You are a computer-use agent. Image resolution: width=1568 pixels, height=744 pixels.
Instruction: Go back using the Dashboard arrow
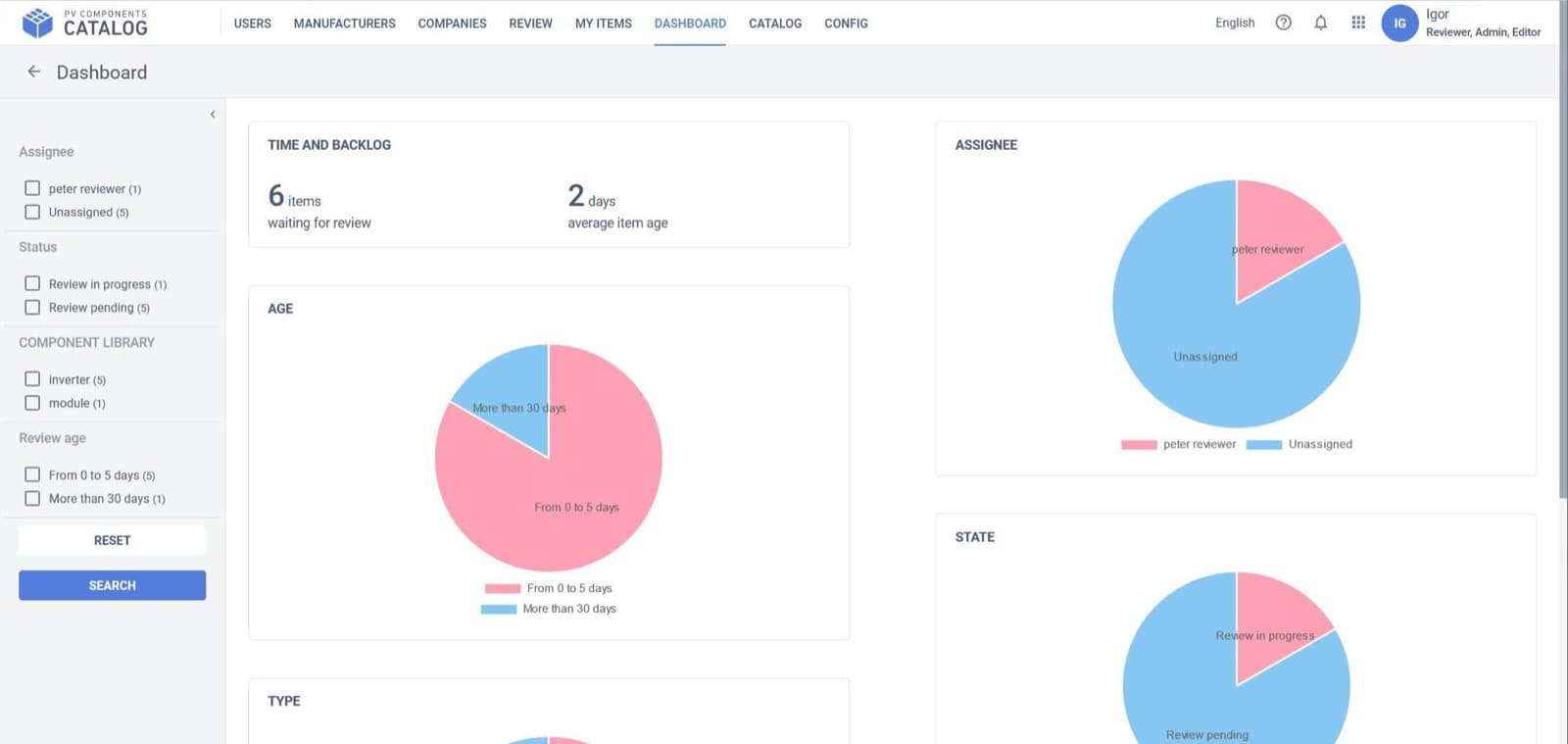coord(34,72)
